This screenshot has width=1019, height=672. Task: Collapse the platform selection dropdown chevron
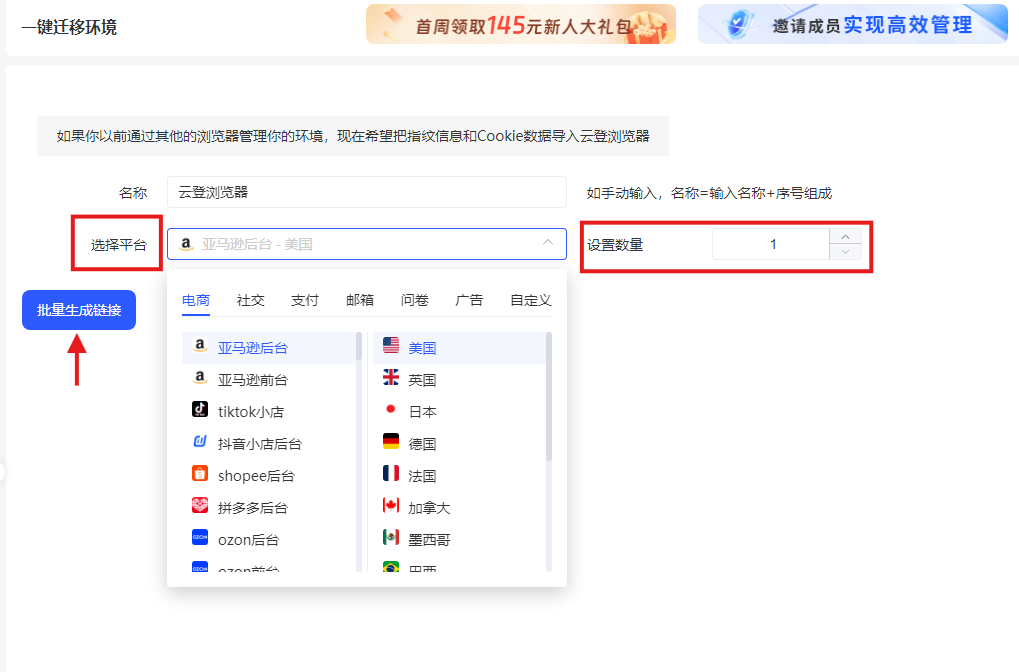[547, 243]
